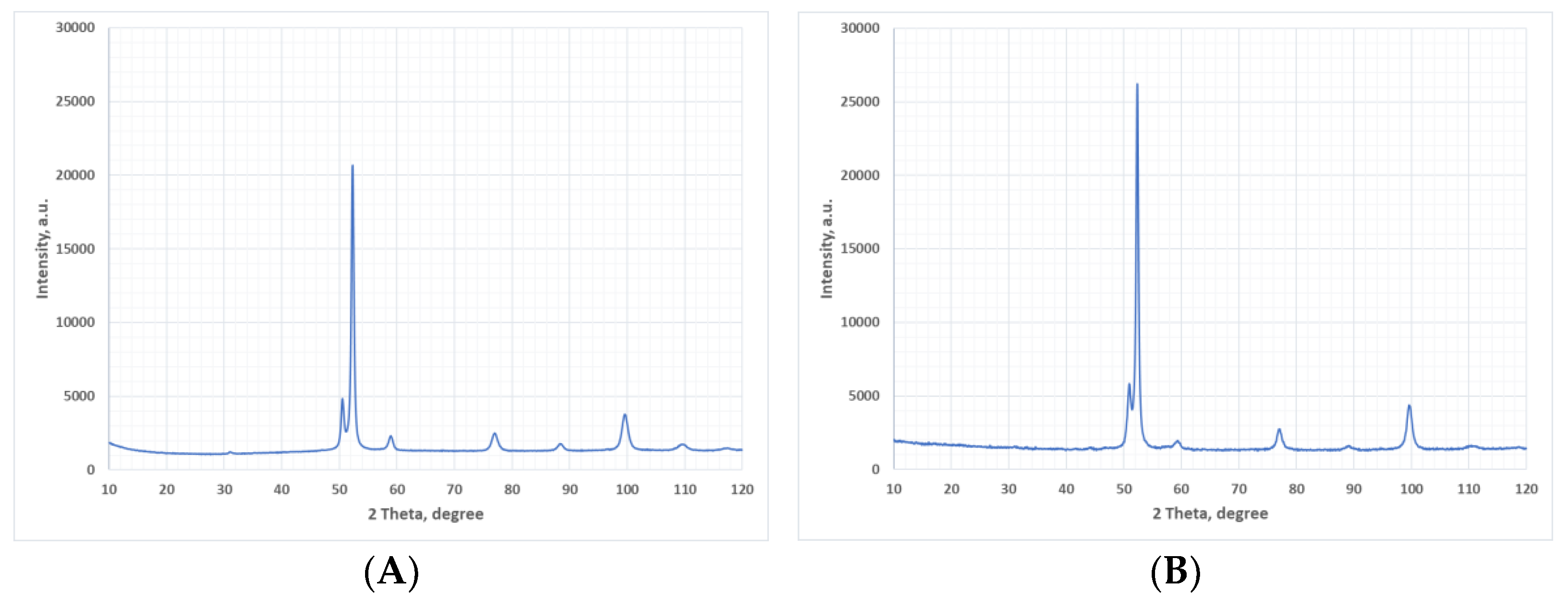Click the tallest peak in chart B
This screenshot has width=1568, height=605.
coord(1137,85)
